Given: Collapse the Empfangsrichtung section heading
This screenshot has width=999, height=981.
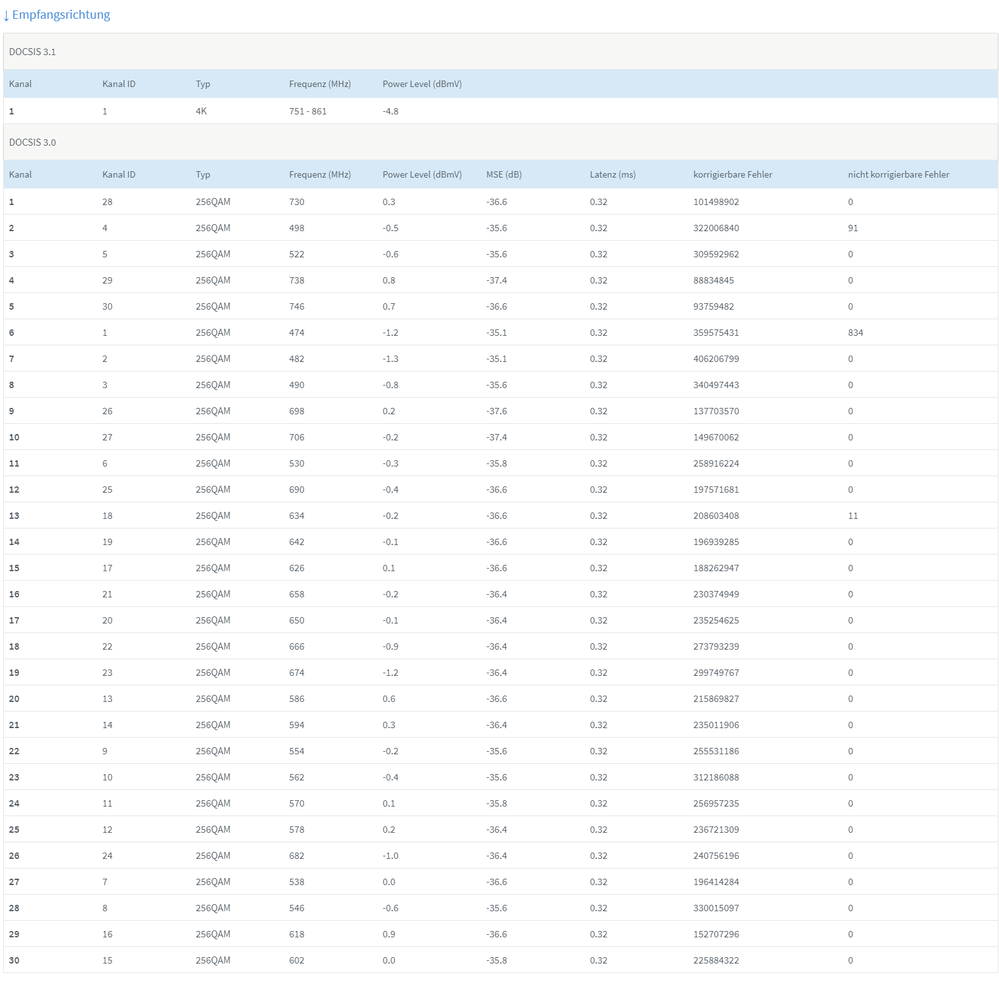Looking at the screenshot, I should pyautogui.click(x=61, y=15).
